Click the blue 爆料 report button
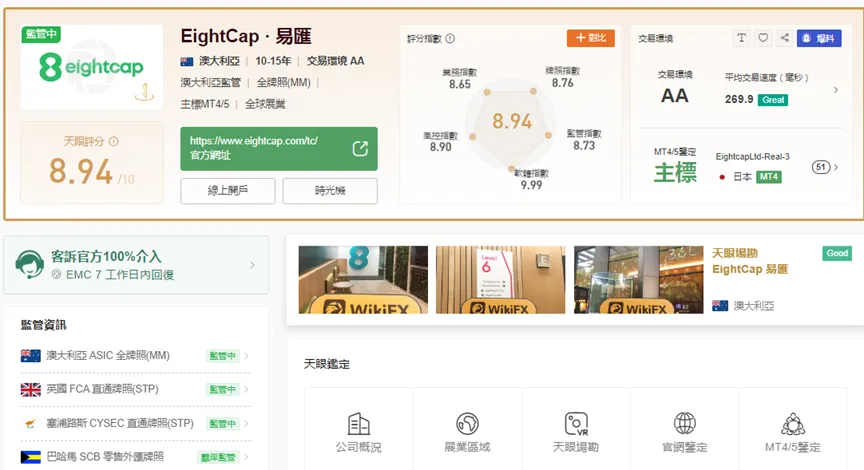Image resolution: width=864 pixels, height=470 pixels. pos(819,38)
